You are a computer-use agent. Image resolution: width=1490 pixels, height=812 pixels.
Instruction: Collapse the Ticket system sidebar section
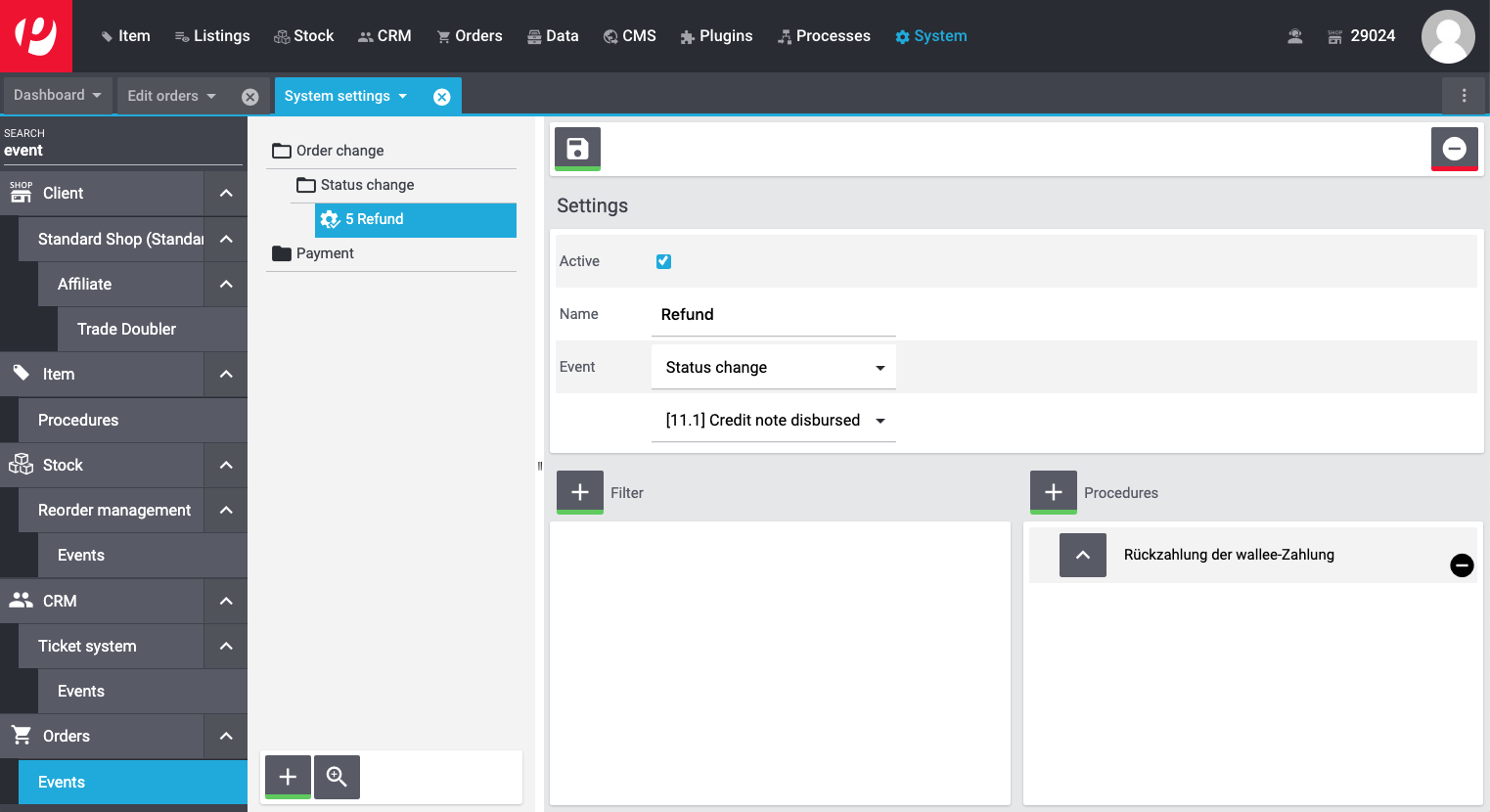pos(226,647)
